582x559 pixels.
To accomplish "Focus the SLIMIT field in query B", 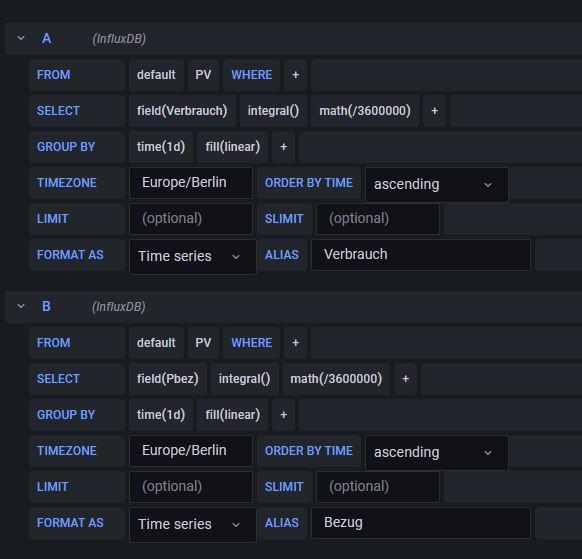I will 378,487.
